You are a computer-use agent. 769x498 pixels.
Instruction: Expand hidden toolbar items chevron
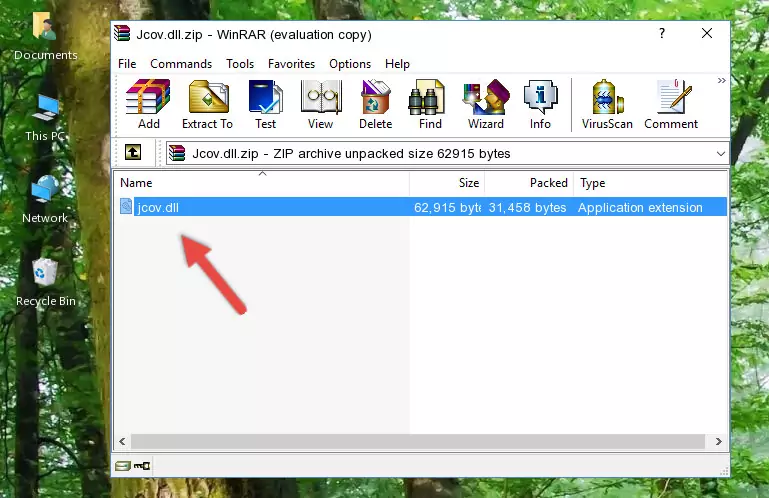721,80
